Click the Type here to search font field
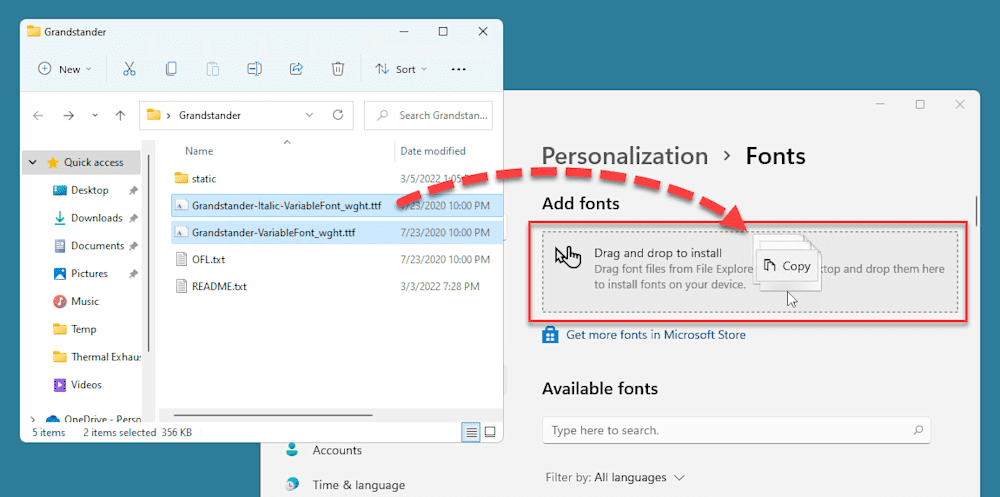Viewport: 1000px width, 497px height. 736,430
